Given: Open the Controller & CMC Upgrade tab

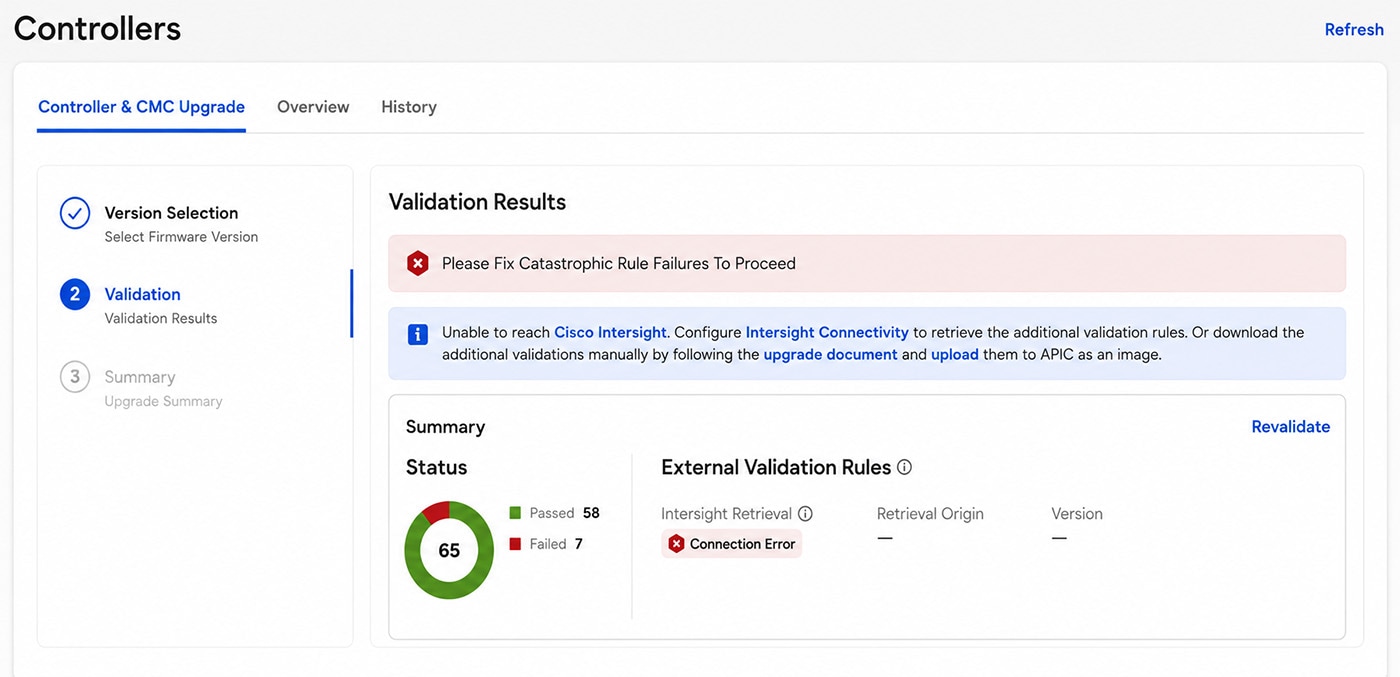Looking at the screenshot, I should (x=141, y=107).
